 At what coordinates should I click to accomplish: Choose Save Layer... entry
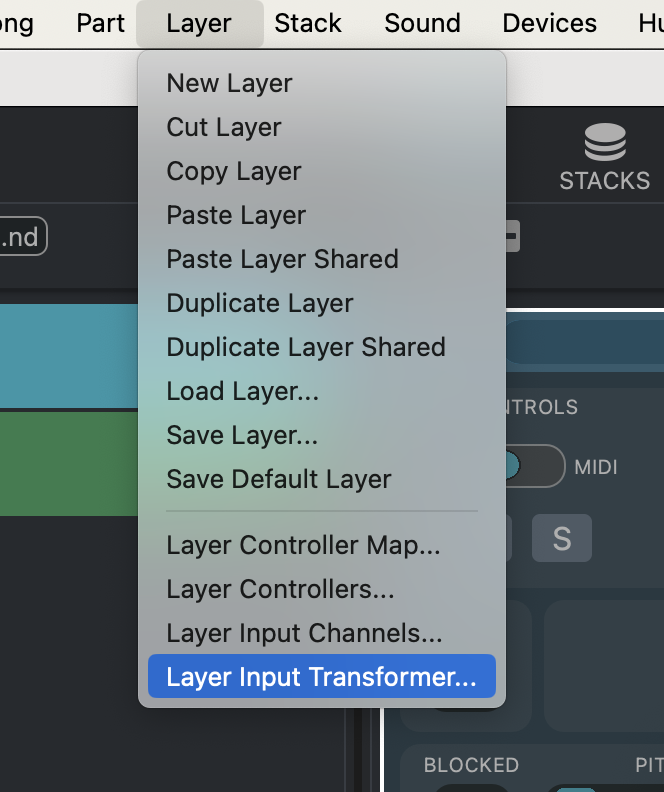click(x=242, y=435)
